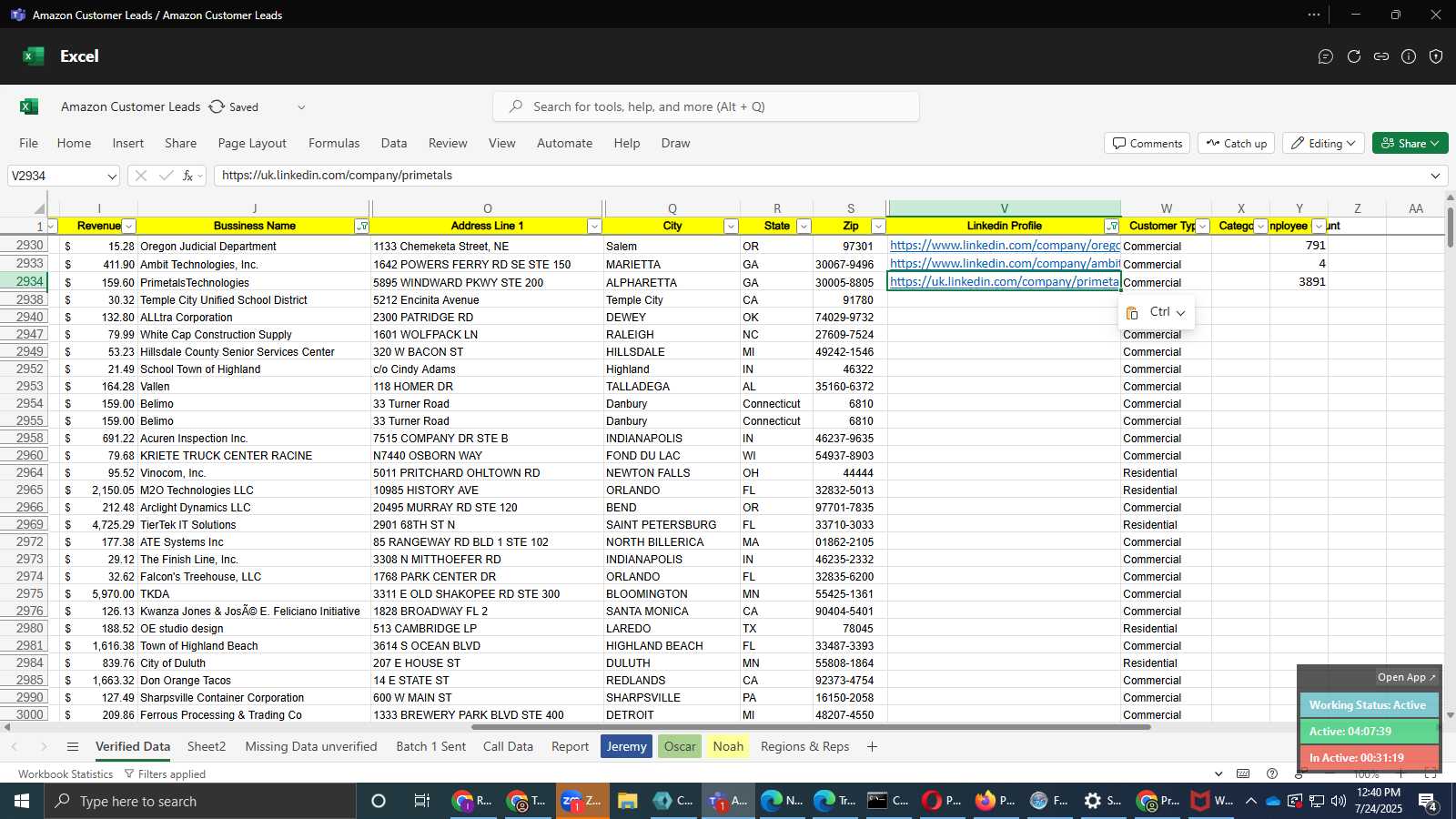Open the Editing mode dropdown
The height and width of the screenshot is (819, 1456).
click(1323, 144)
